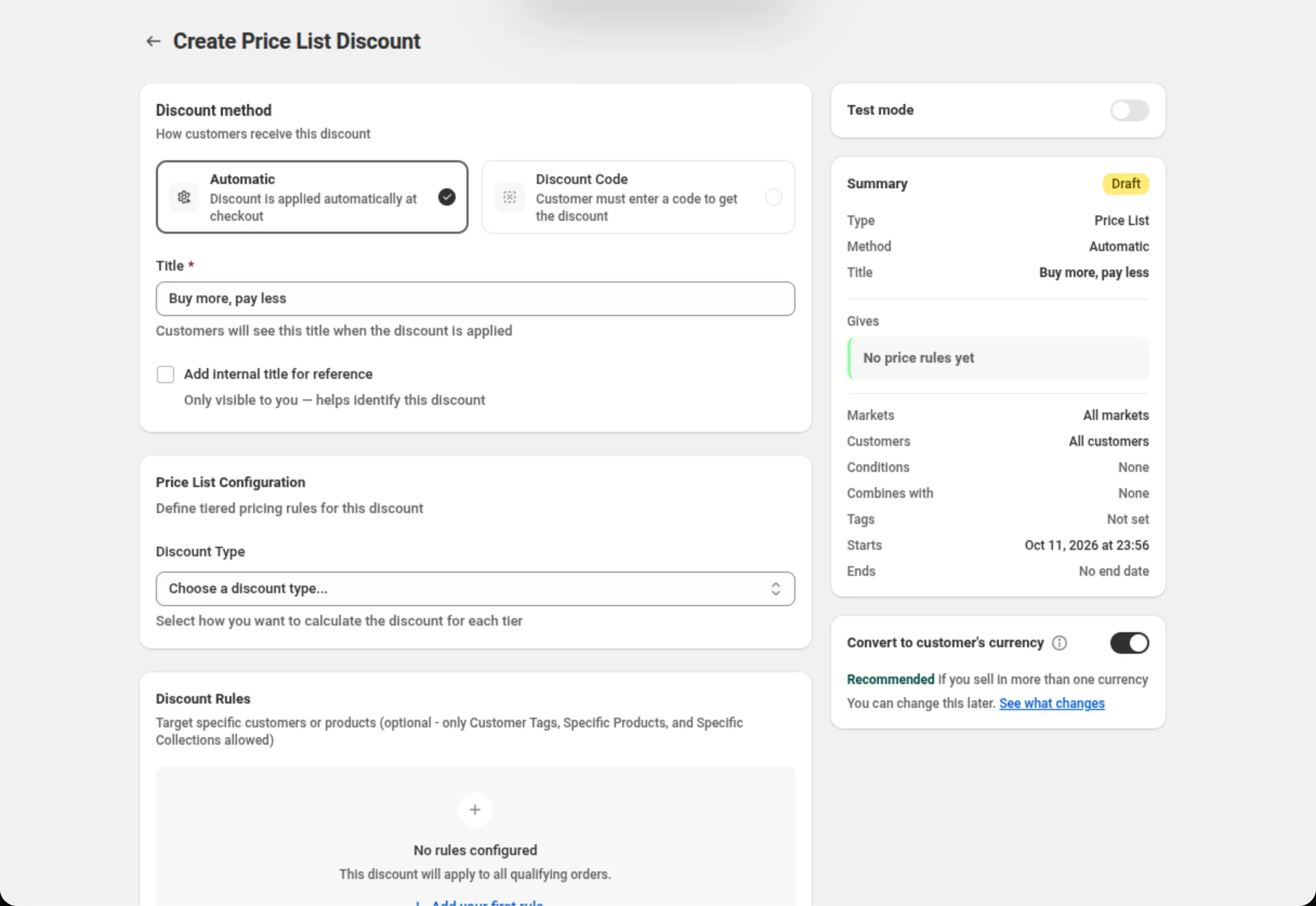This screenshot has width=1316, height=906.
Task: Click the Draft status badge
Action: [1126, 184]
